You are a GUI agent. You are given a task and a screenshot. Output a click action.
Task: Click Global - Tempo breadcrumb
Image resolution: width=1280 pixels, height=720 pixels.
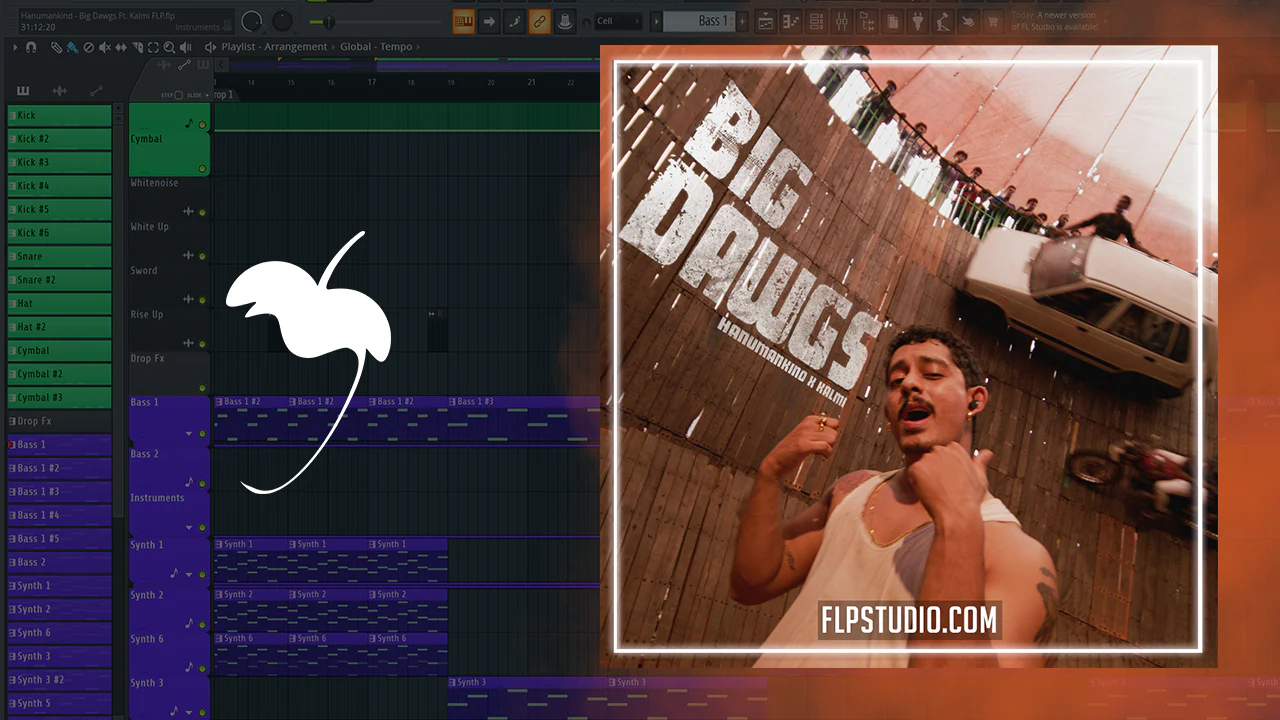point(376,47)
